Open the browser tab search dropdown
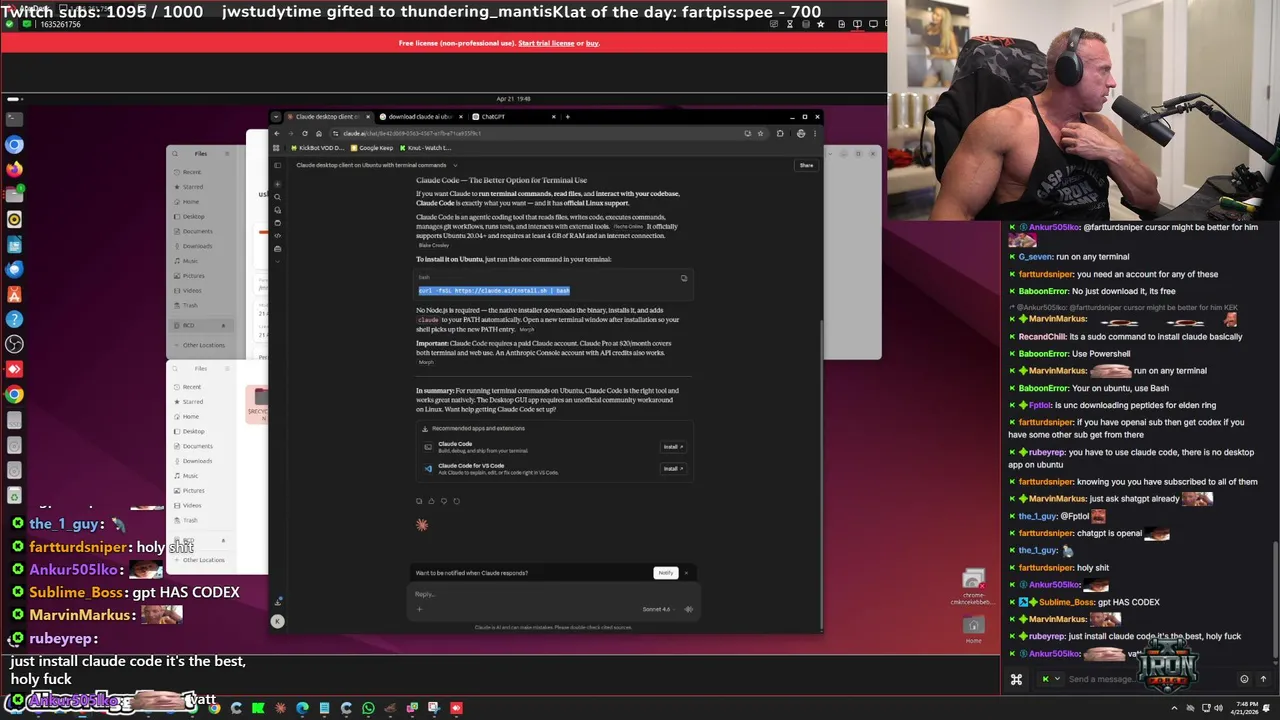This screenshot has width=1280, height=720. (x=276, y=117)
